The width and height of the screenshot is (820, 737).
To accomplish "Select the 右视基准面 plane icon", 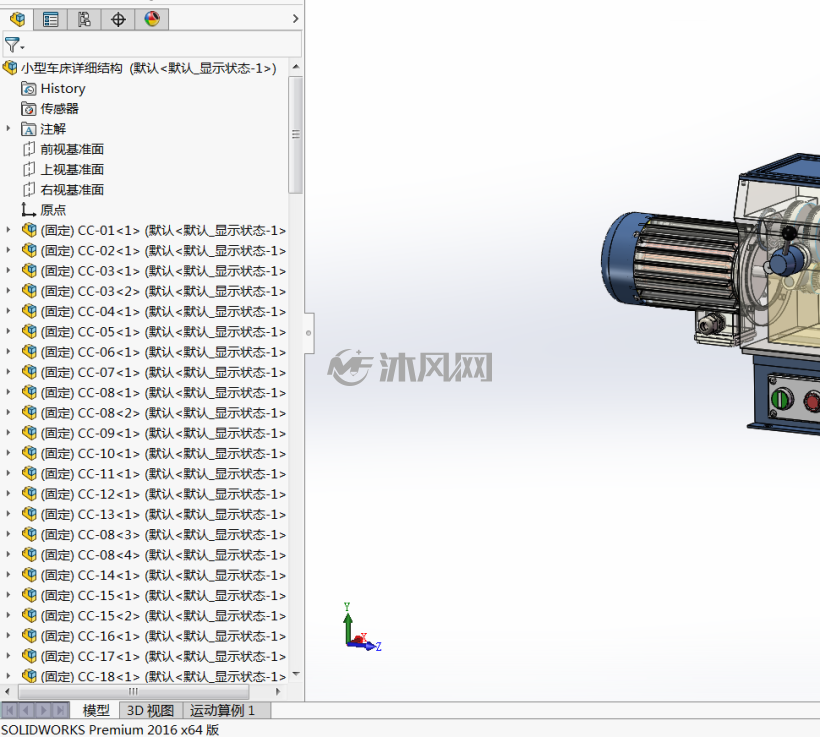I will [x=29, y=190].
